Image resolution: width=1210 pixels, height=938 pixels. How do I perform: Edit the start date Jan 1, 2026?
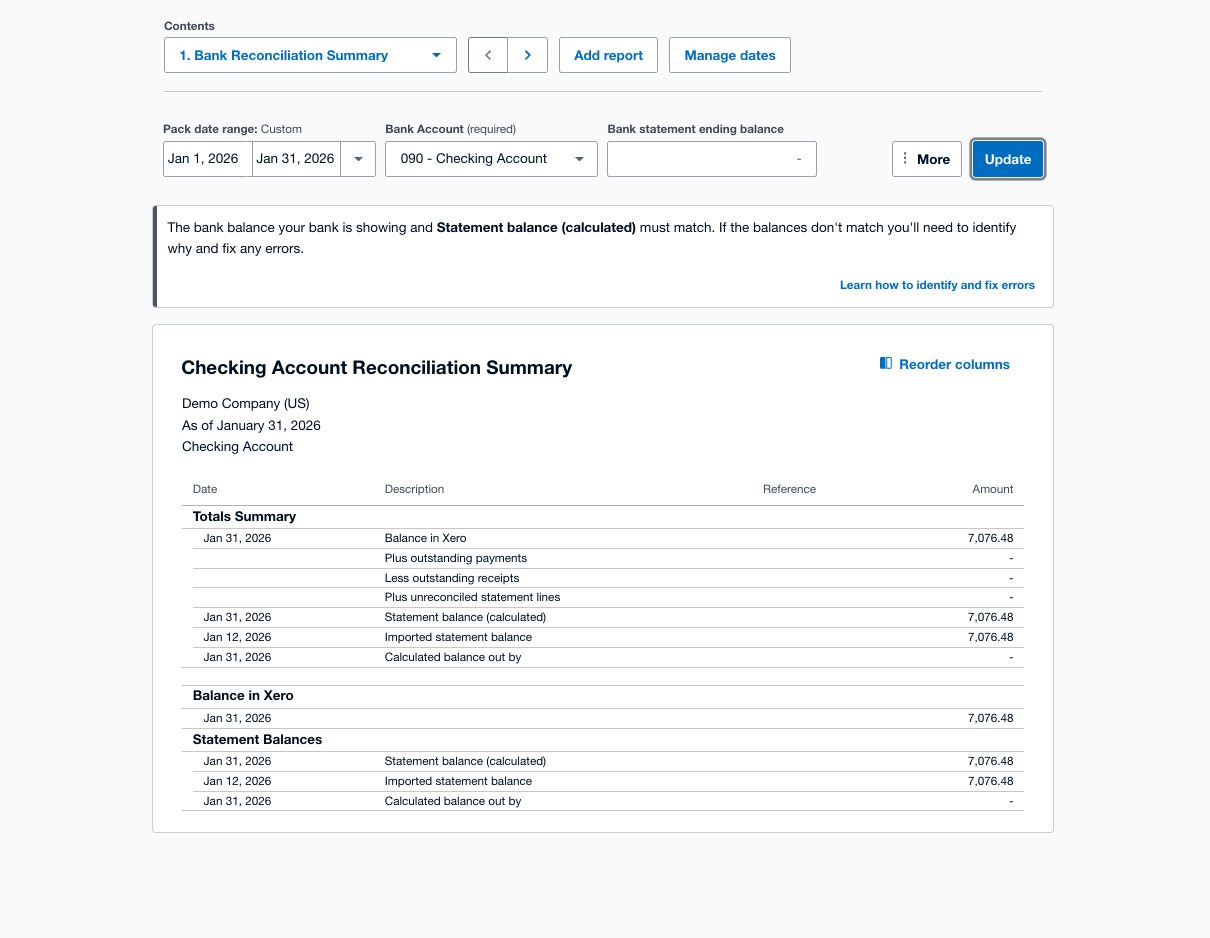click(x=208, y=159)
